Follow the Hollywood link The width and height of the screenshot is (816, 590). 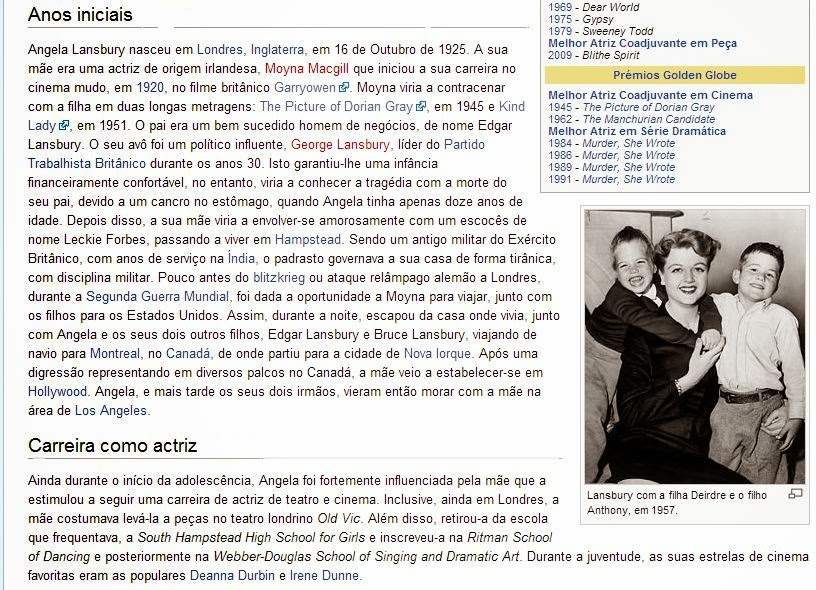pos(58,392)
